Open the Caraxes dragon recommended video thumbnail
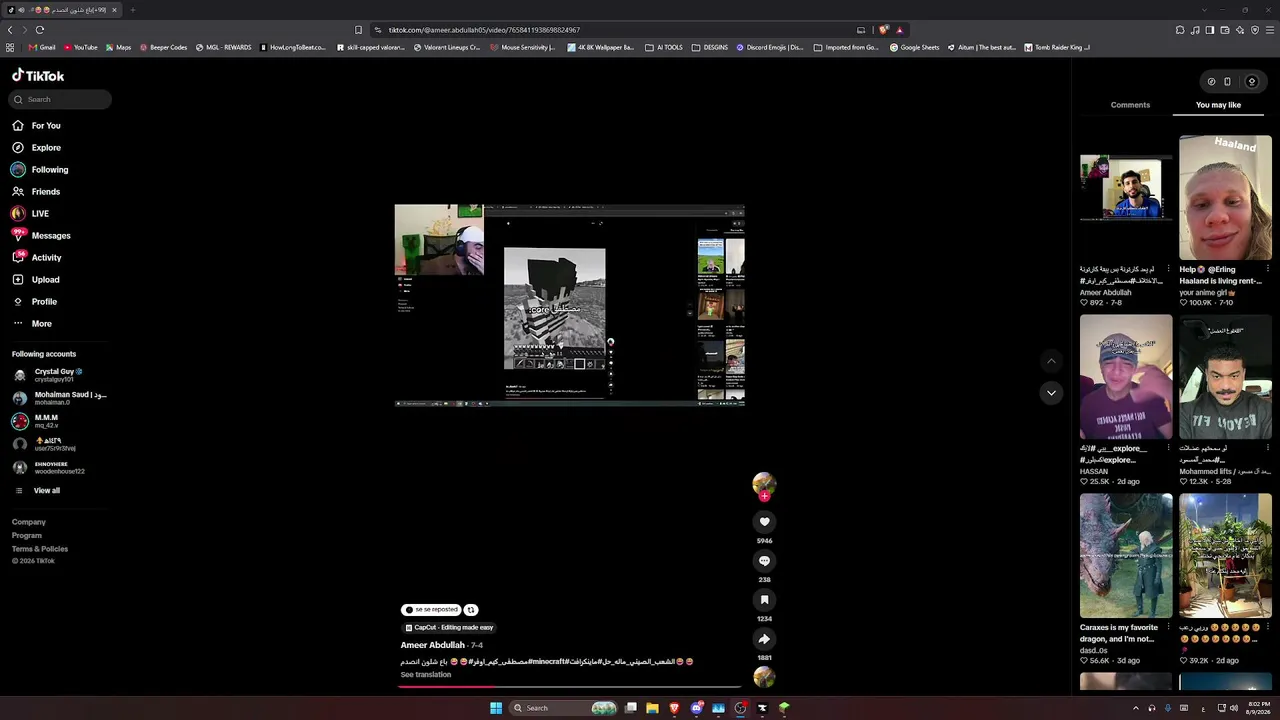Screen dimensions: 1280x720 1126,556
